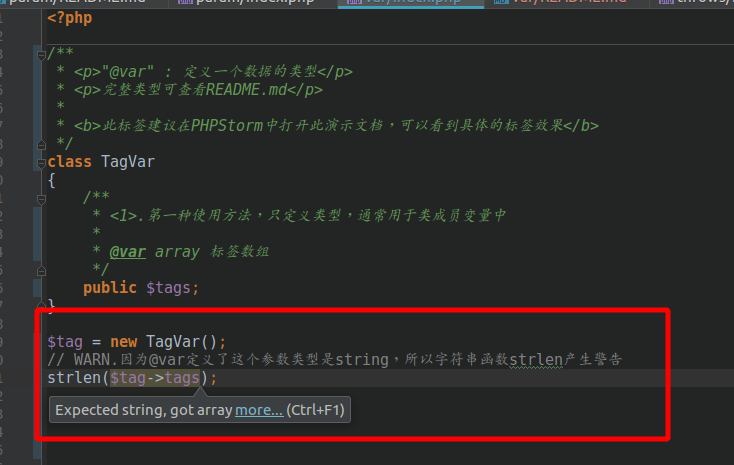This screenshot has width=734, height=465.
Task: Click the $tags property declaration
Action: coord(168,288)
